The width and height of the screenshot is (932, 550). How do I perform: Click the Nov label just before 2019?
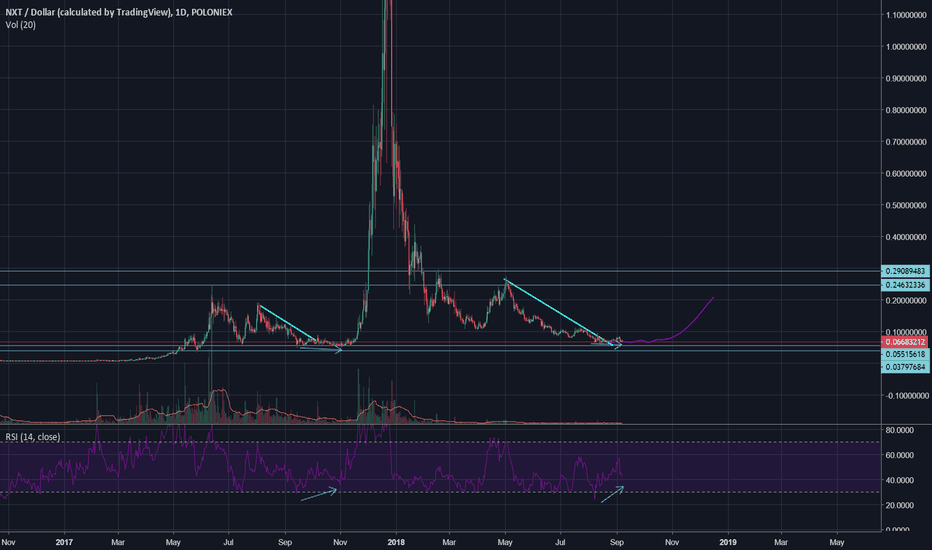pyautogui.click(x=672, y=542)
